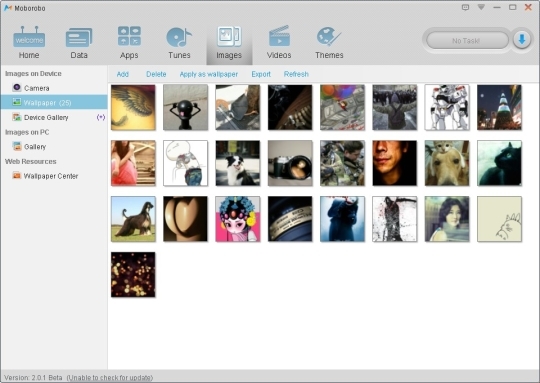Click Add in the image toolbar
Screen dimensions: 540x383
click(x=123, y=74)
